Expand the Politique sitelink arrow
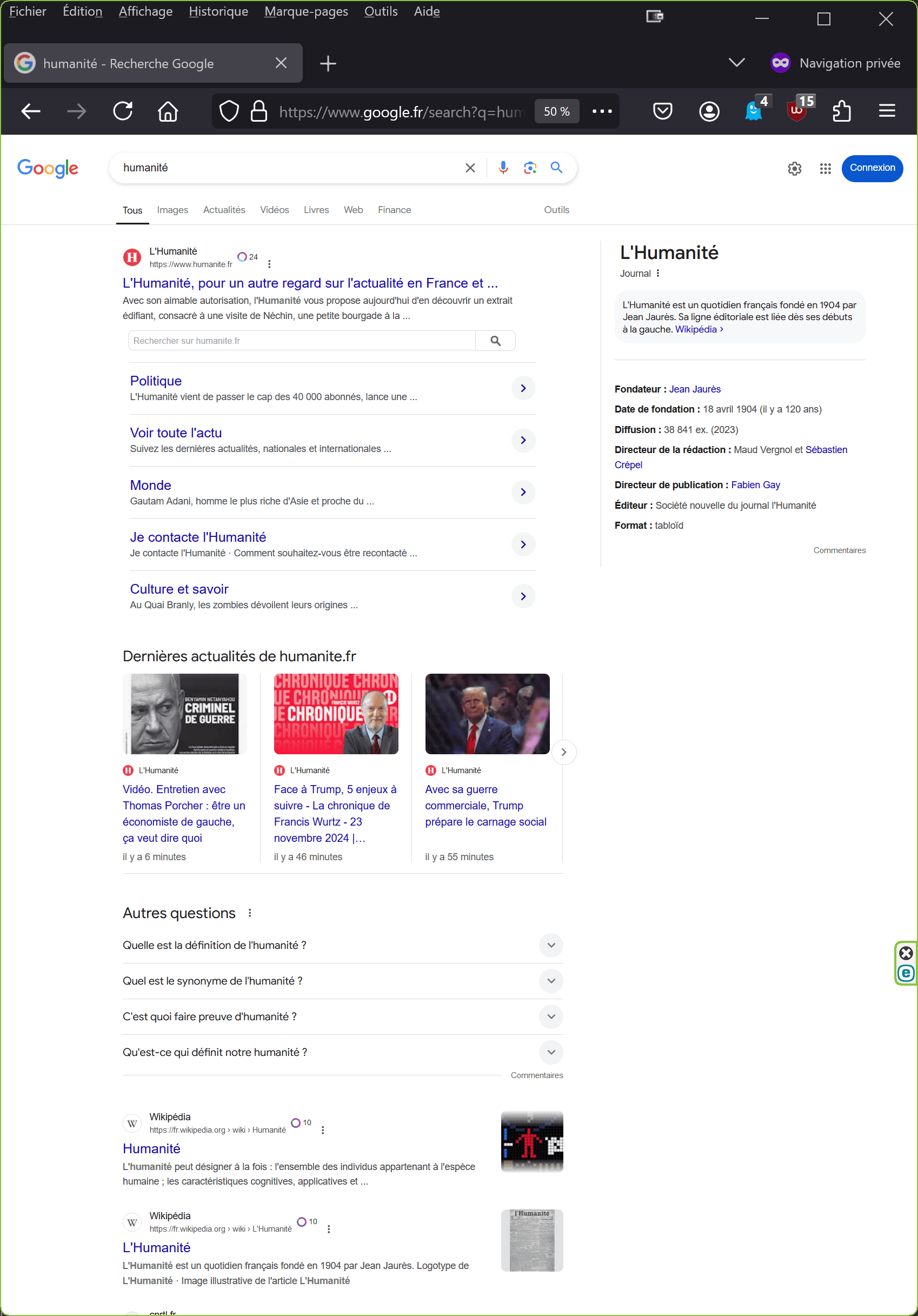The image size is (918, 1316). tap(523, 388)
